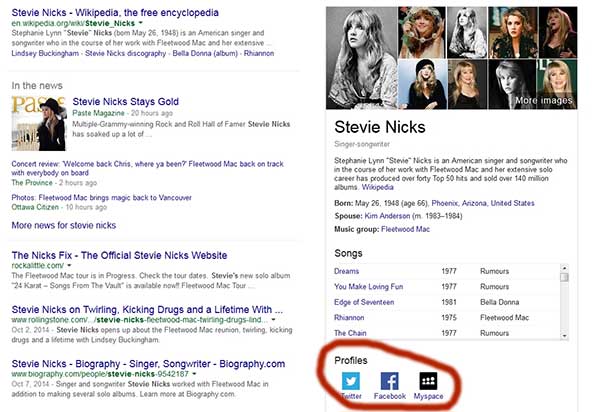Open the Facebook profile icon
Viewport: 600px width, 412px height.
coord(390,381)
